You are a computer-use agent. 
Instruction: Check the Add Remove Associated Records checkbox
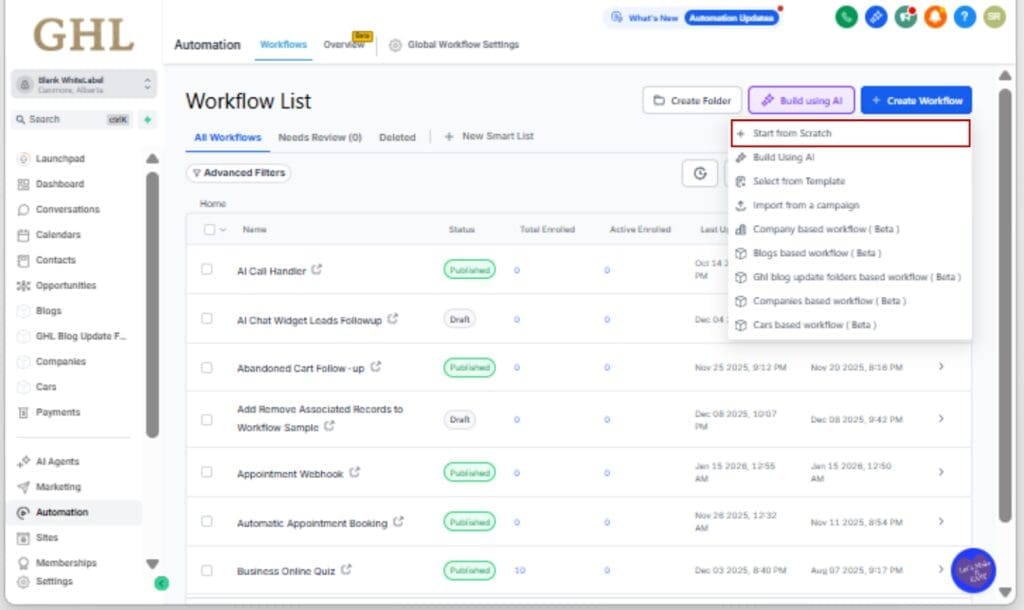206,419
